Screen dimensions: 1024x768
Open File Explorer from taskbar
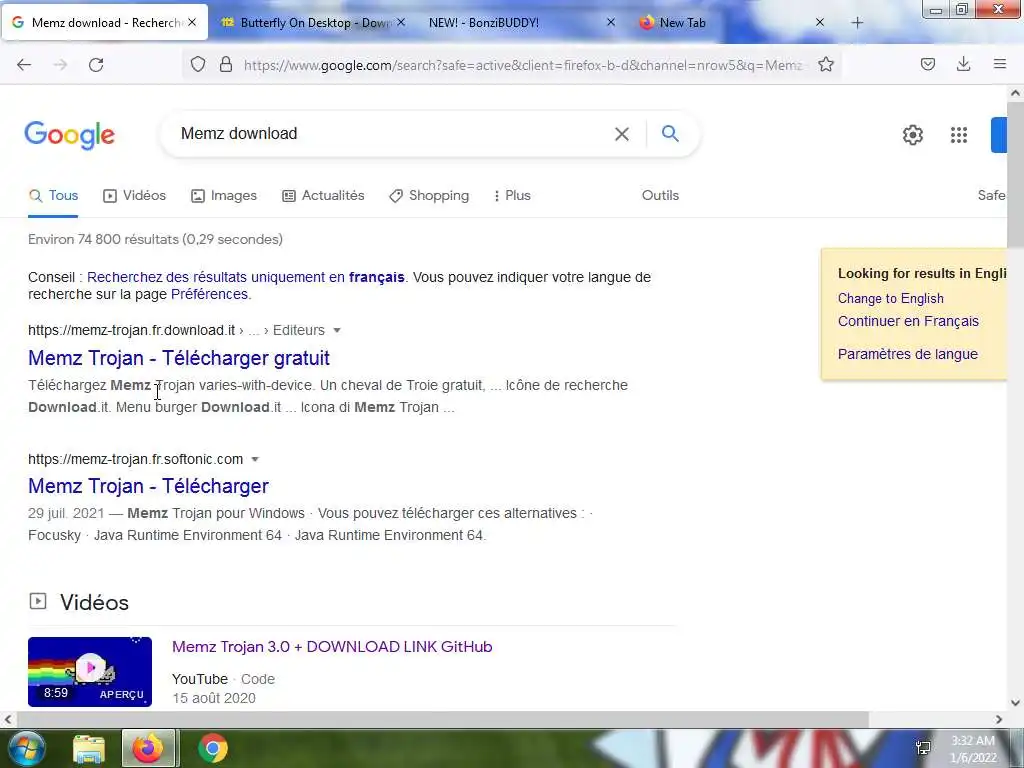pyautogui.click(x=89, y=749)
